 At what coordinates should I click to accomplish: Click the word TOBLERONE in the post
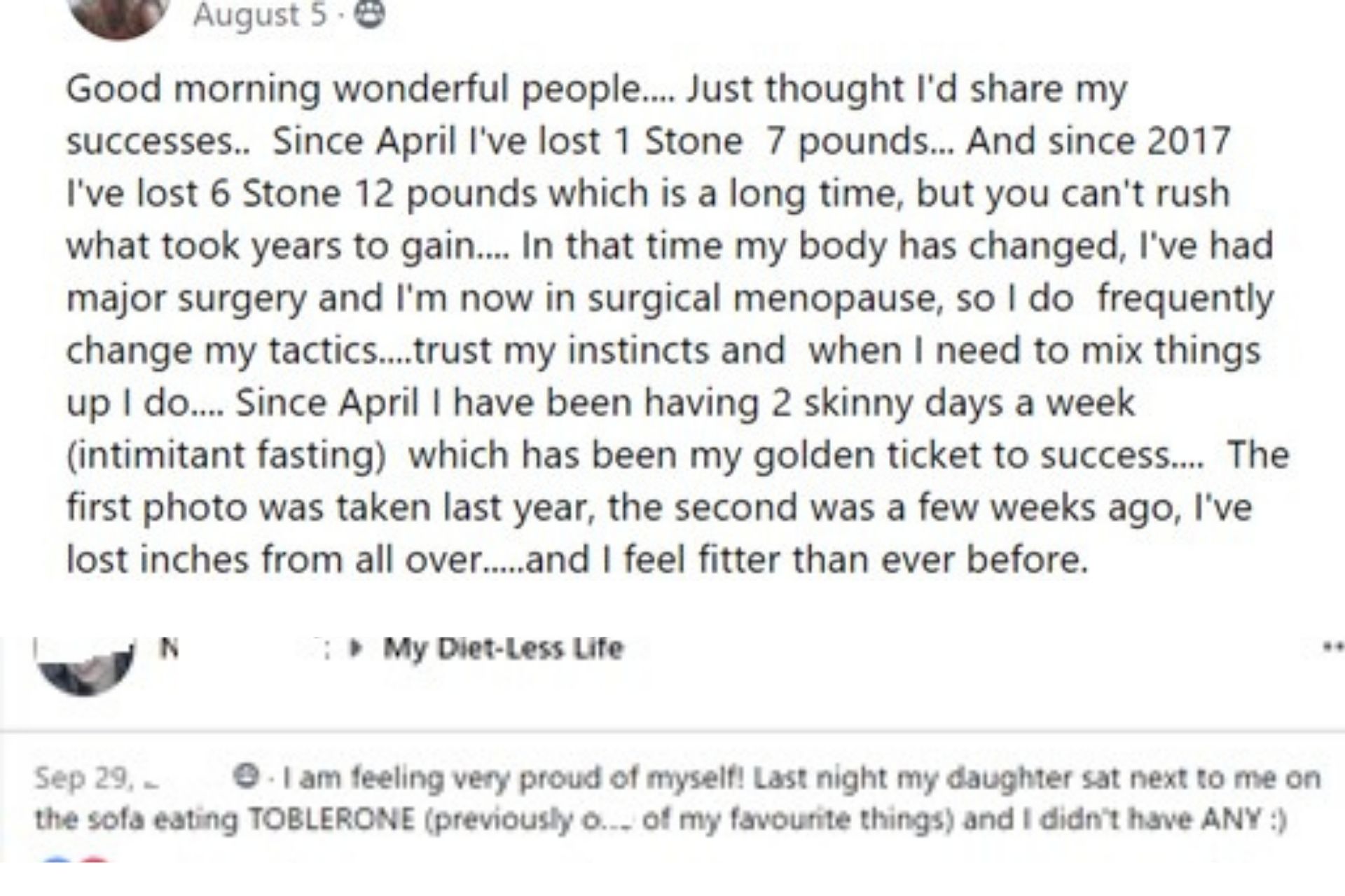point(332,819)
